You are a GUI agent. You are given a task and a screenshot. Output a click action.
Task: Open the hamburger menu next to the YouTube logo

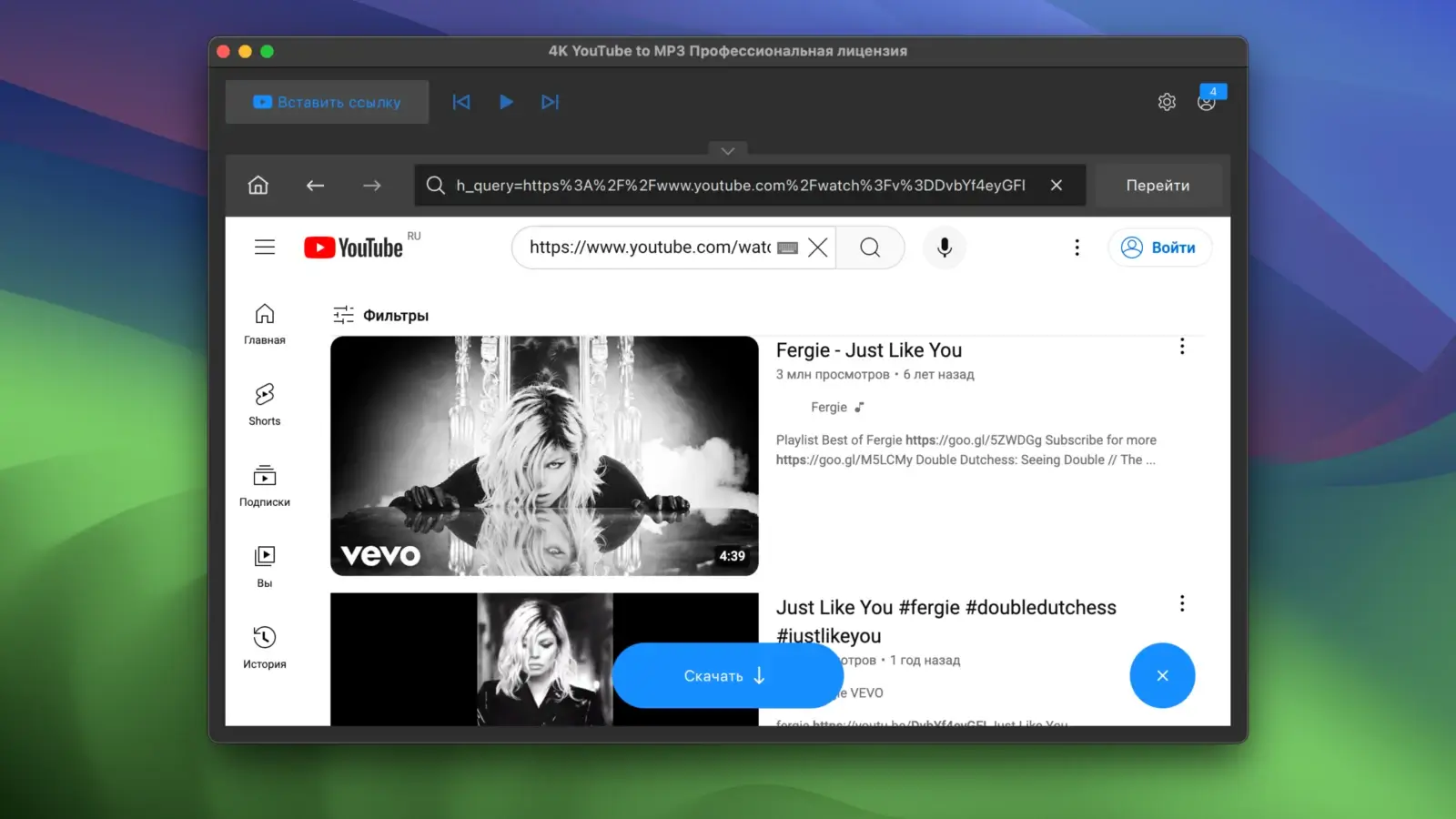tap(264, 247)
